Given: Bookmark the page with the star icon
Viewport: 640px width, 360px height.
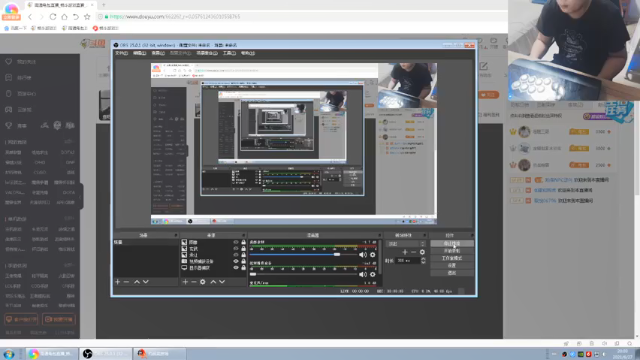Looking at the screenshot, I should click(x=87, y=17).
